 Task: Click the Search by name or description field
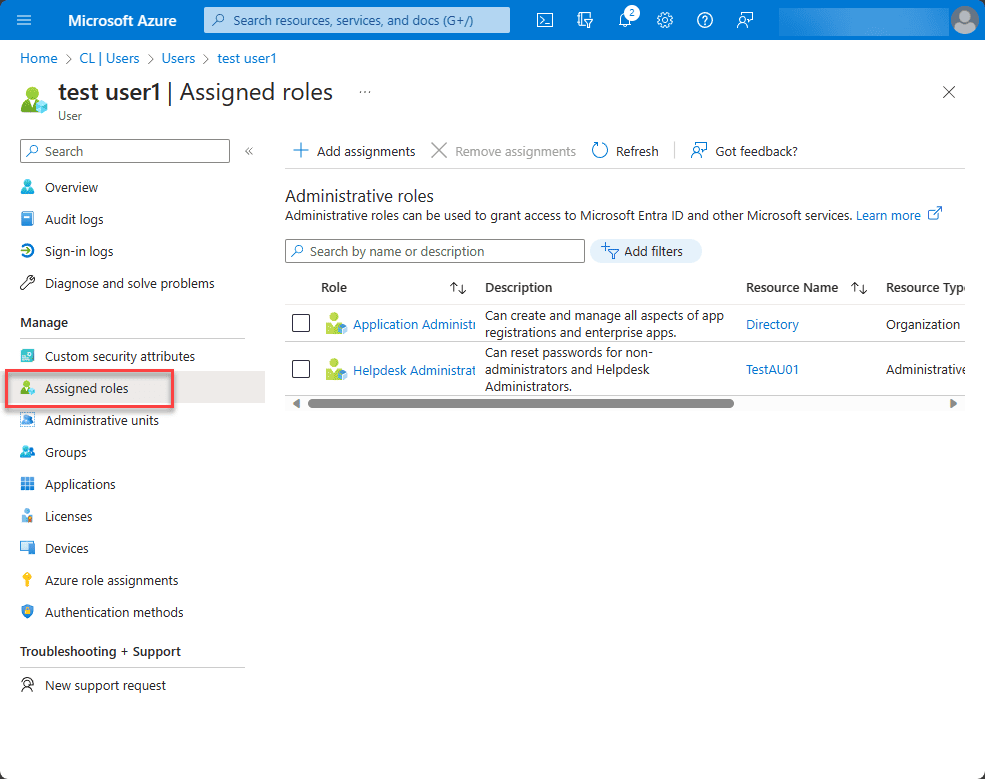point(435,251)
